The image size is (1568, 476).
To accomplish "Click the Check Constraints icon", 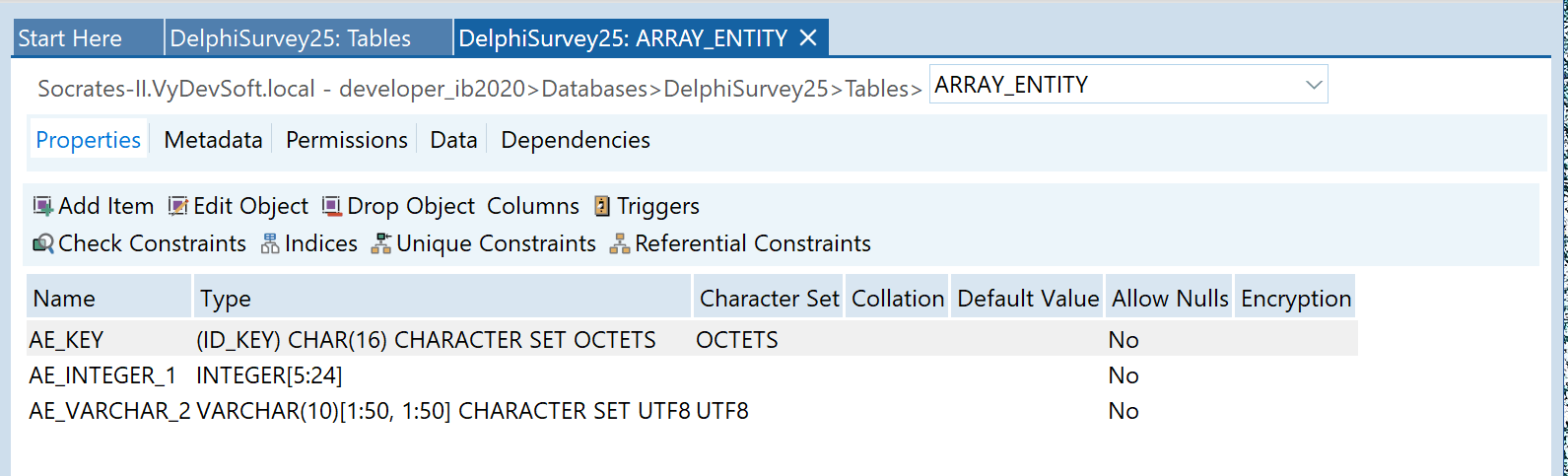I will [x=43, y=243].
